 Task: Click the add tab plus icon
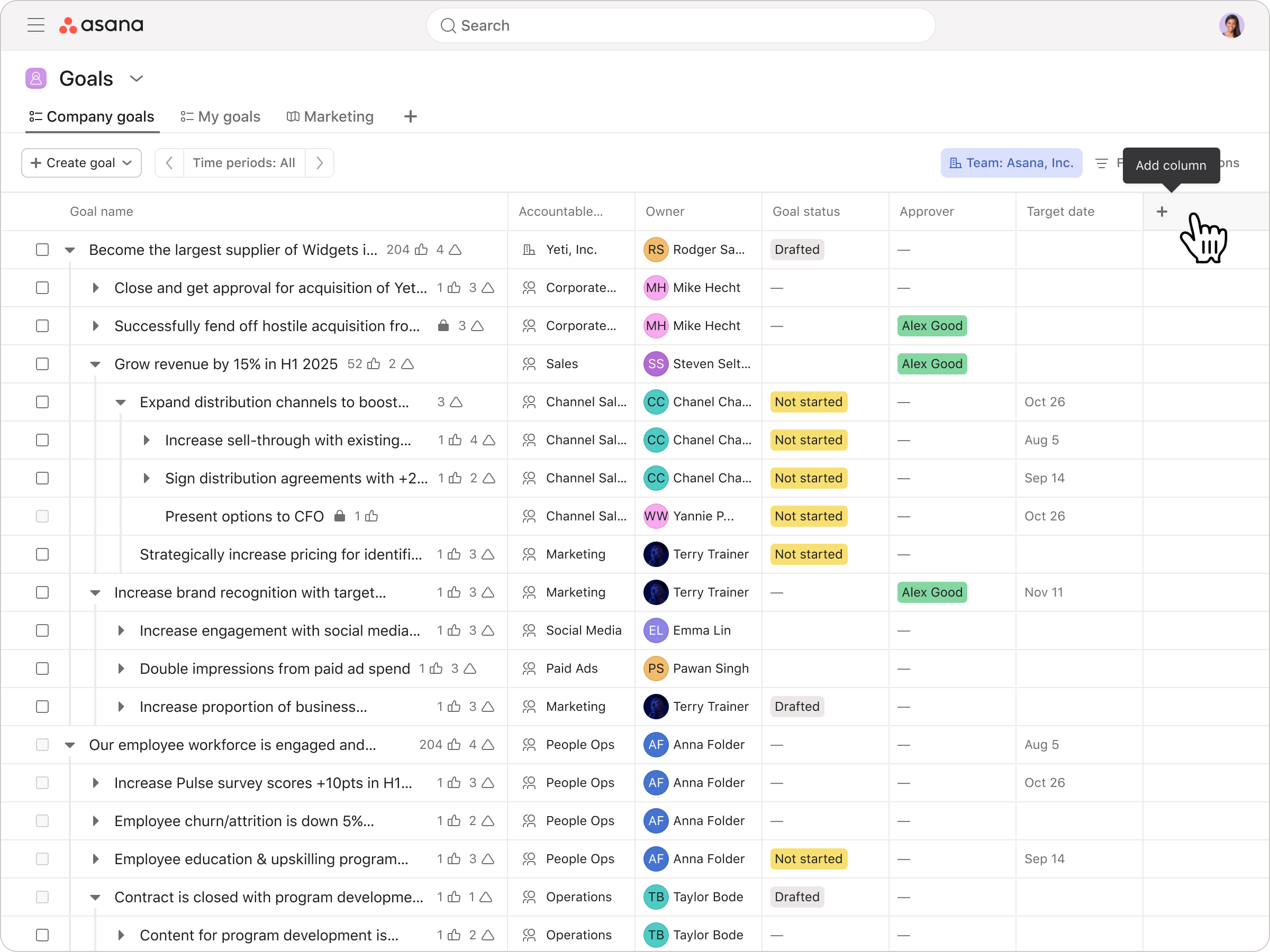[410, 116]
